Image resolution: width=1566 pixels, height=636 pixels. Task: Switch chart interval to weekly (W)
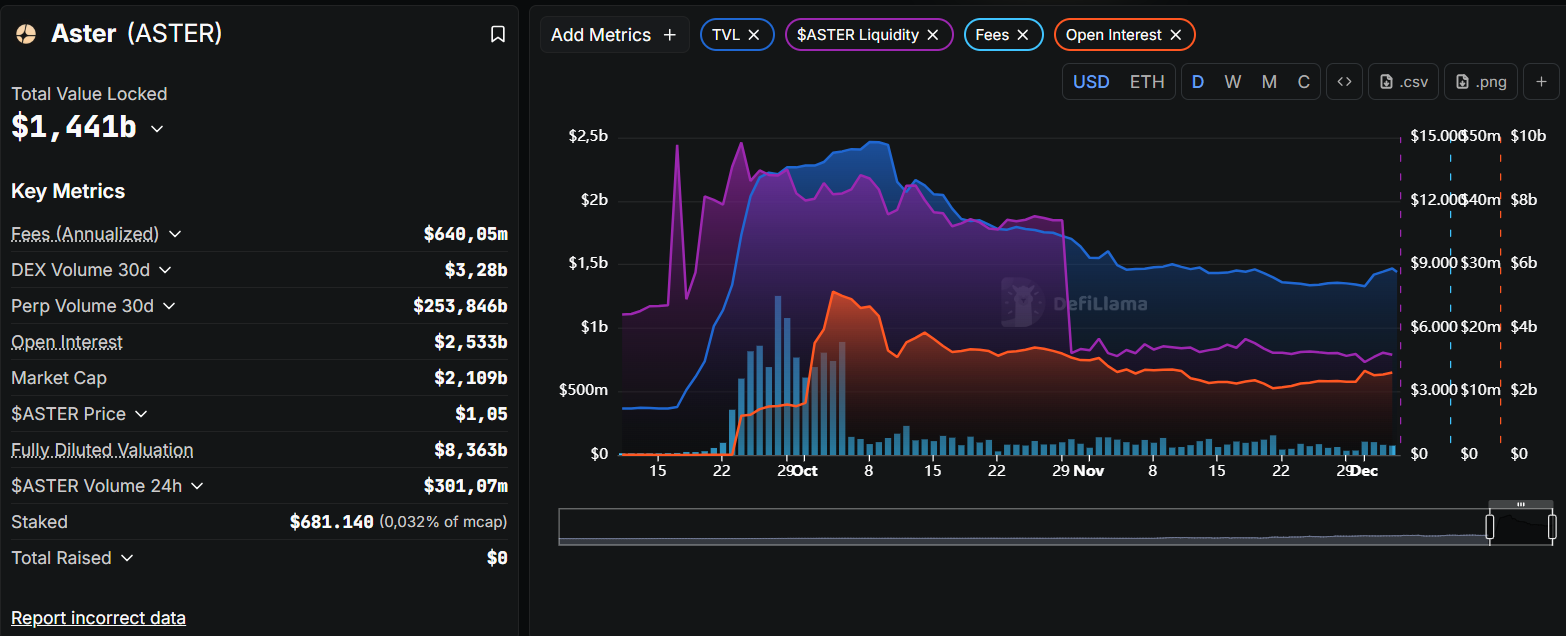1232,82
